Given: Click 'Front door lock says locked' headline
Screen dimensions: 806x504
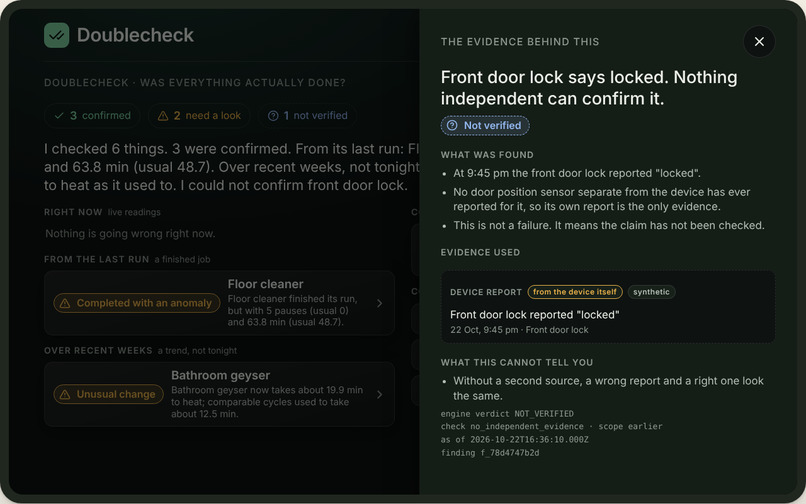Looking at the screenshot, I should (589, 87).
